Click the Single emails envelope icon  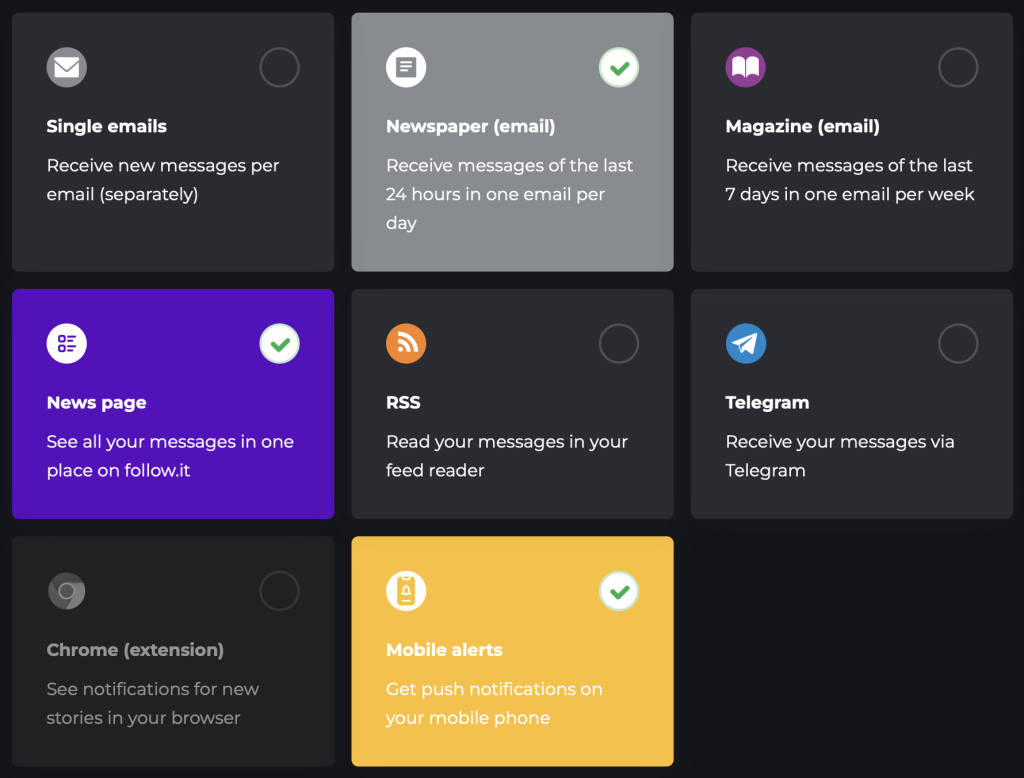[x=67, y=68]
